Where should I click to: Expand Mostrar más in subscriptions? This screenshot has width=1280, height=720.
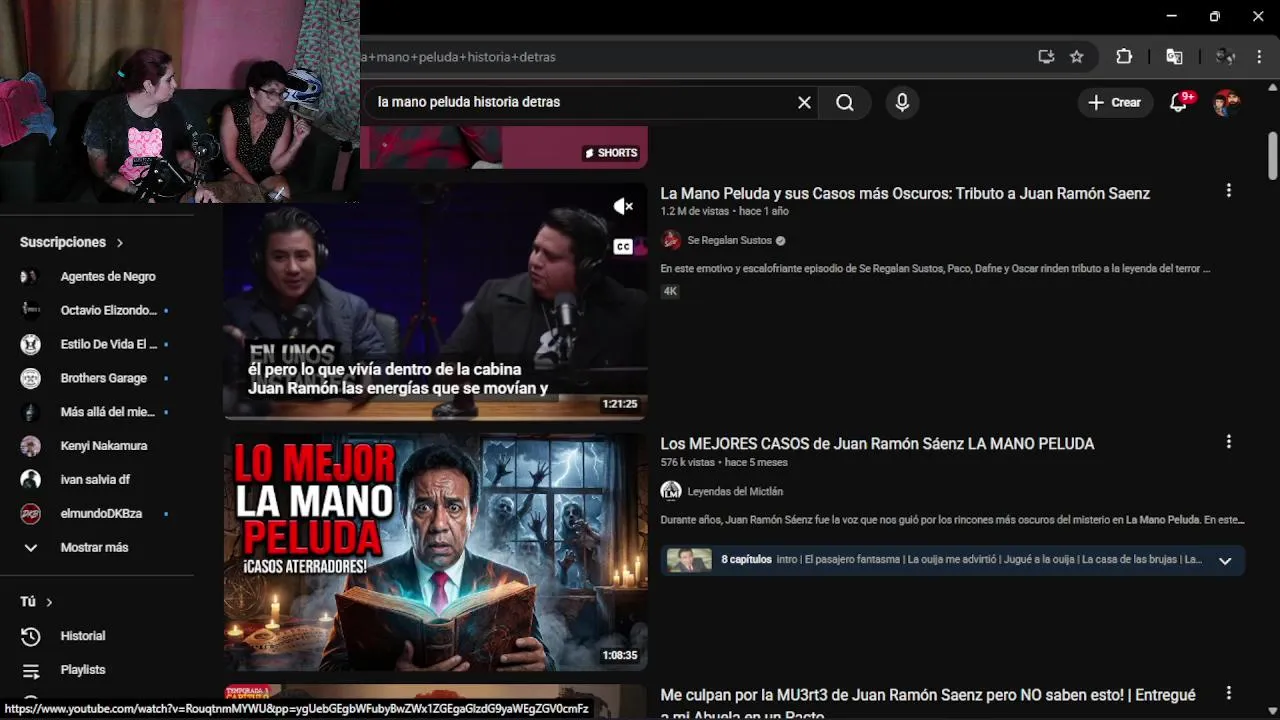pyautogui.click(x=93, y=547)
